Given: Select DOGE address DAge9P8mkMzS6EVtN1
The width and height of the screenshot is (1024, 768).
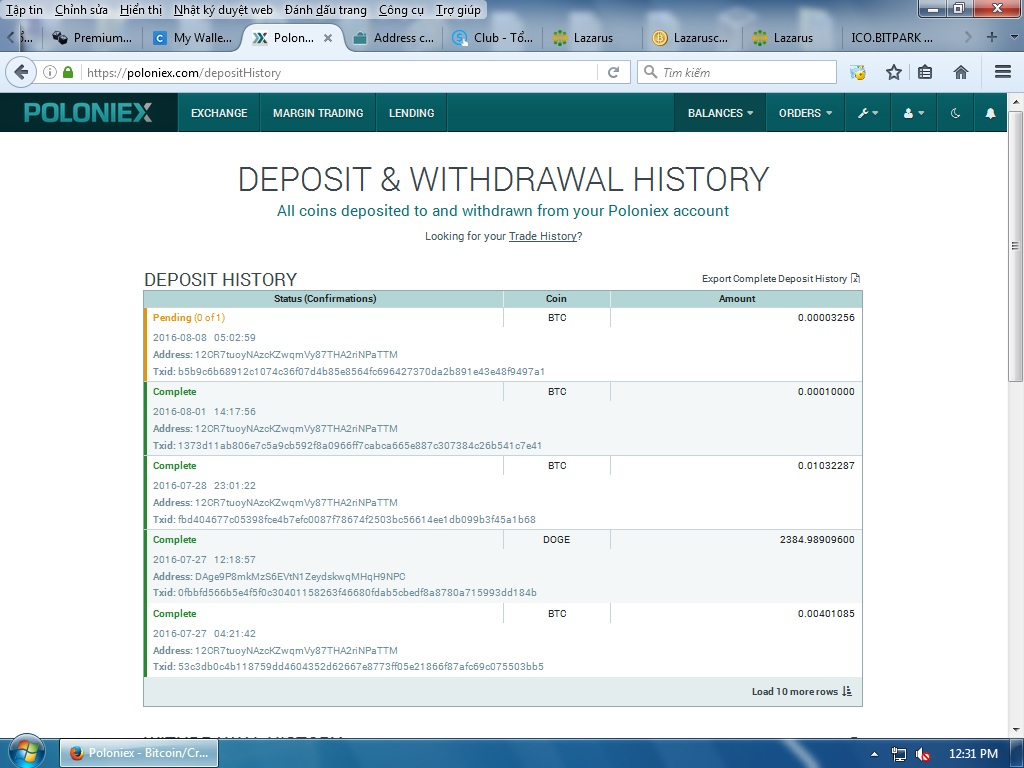Looking at the screenshot, I should click(300, 577).
